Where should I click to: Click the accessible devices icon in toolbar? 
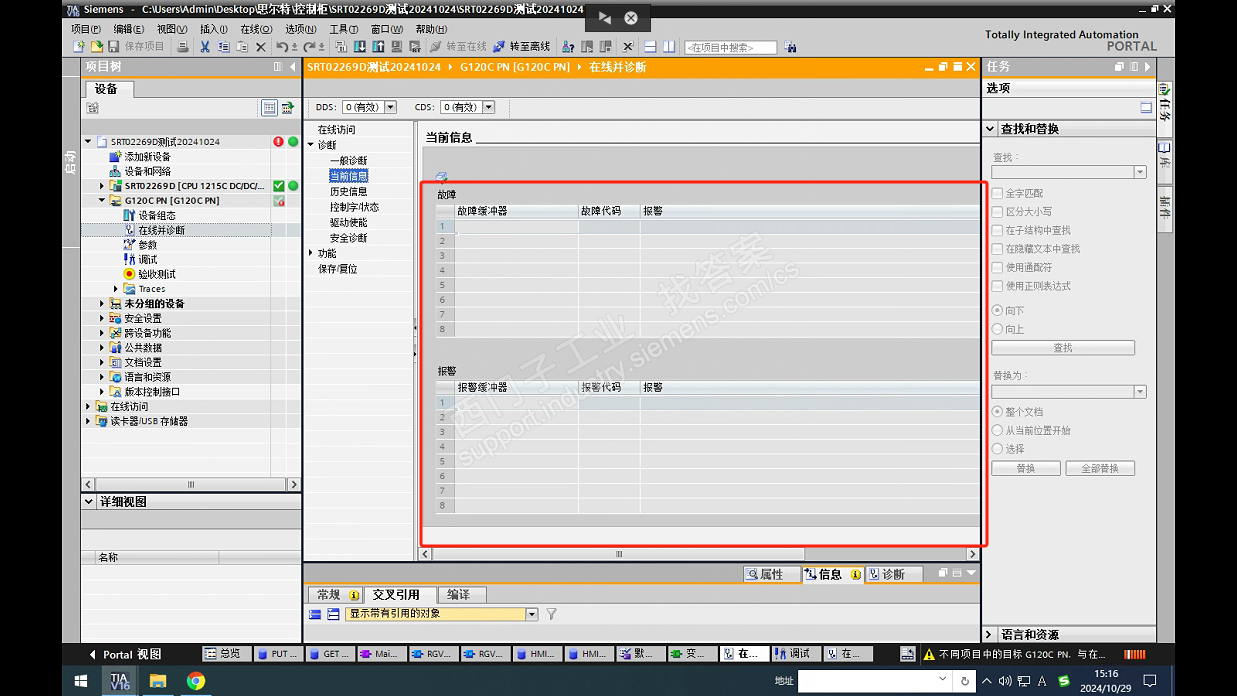[568, 47]
